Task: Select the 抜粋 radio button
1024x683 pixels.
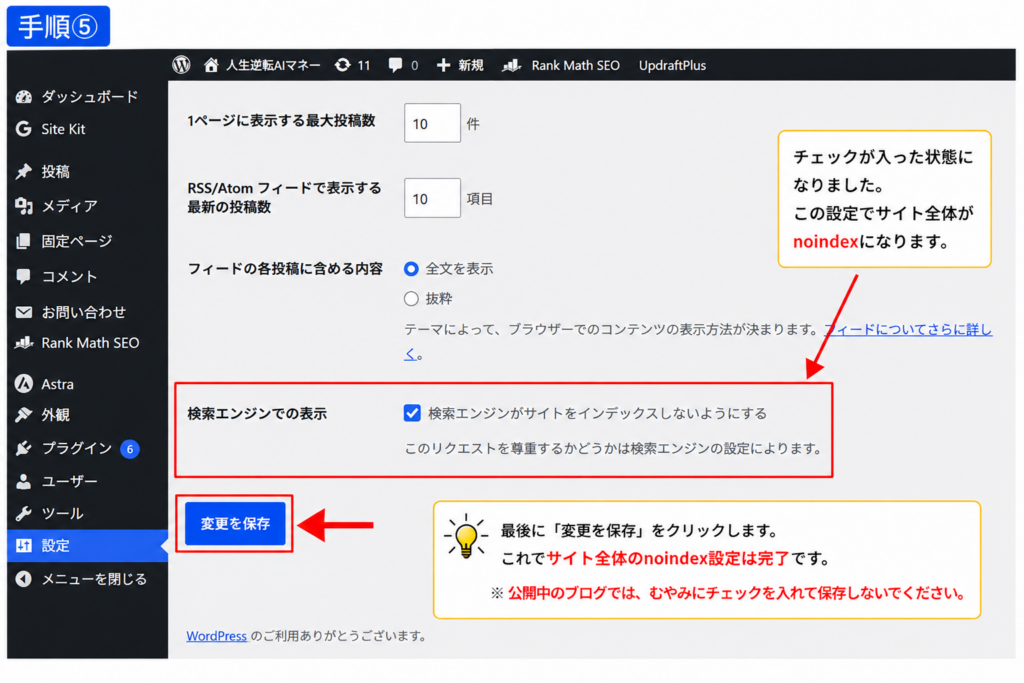Action: point(411,298)
